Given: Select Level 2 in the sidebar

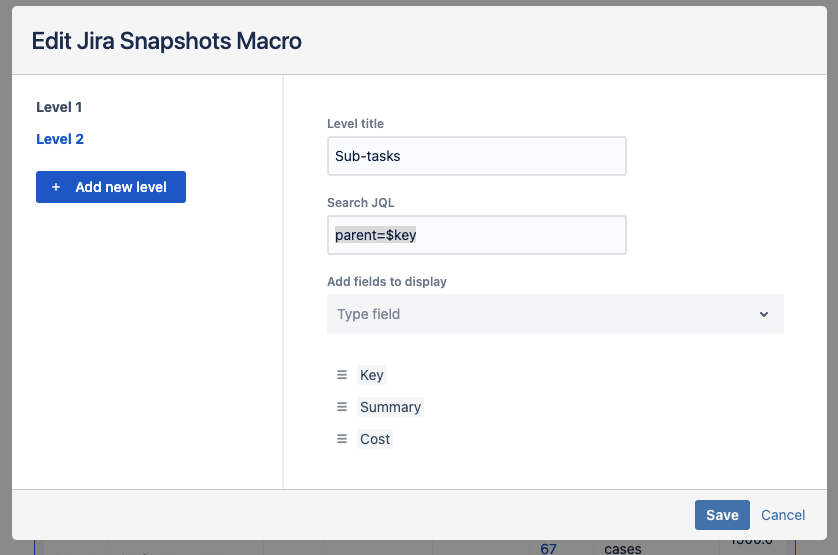Looking at the screenshot, I should click(60, 139).
